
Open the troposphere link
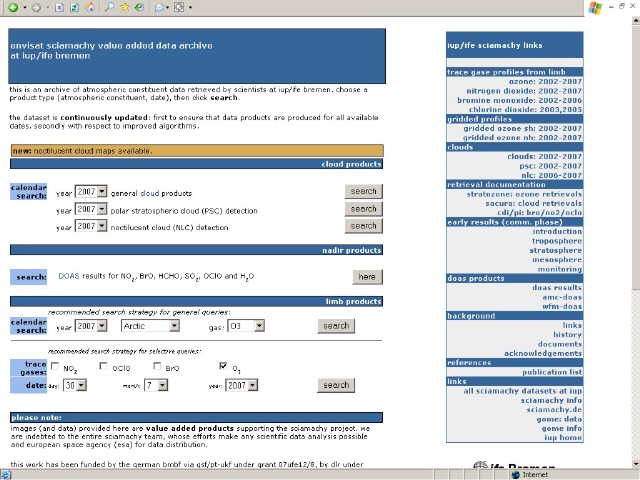557,241
